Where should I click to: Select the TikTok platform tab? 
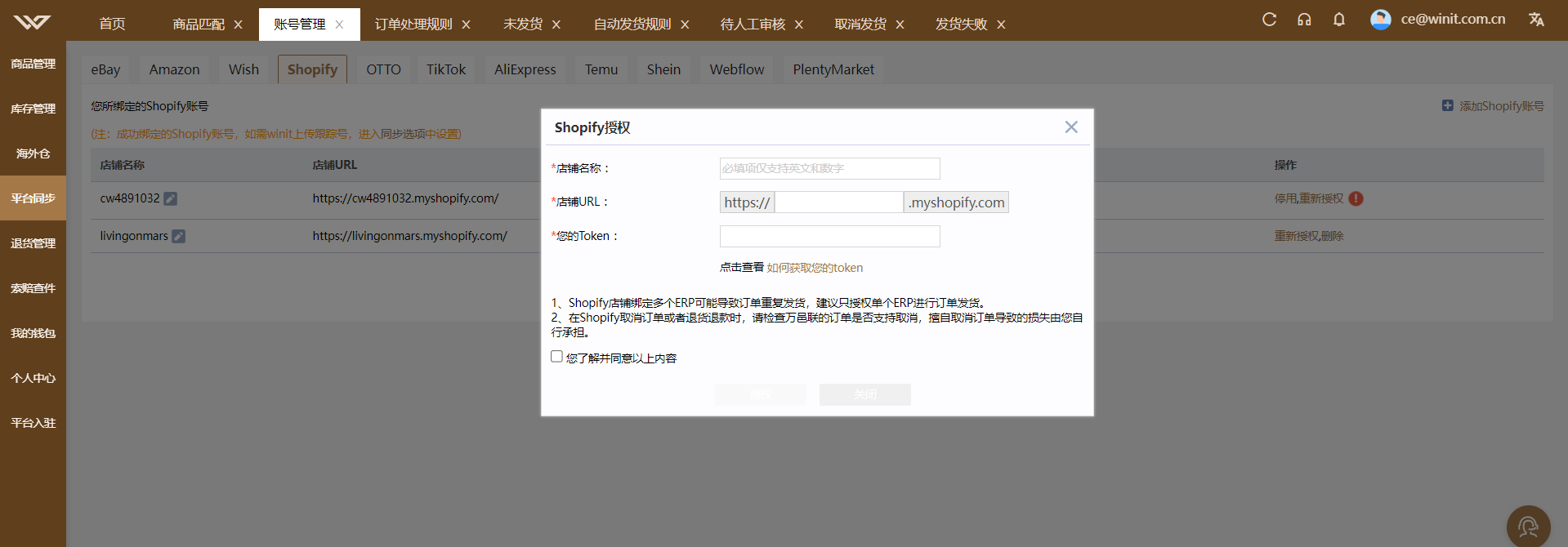[x=446, y=69]
